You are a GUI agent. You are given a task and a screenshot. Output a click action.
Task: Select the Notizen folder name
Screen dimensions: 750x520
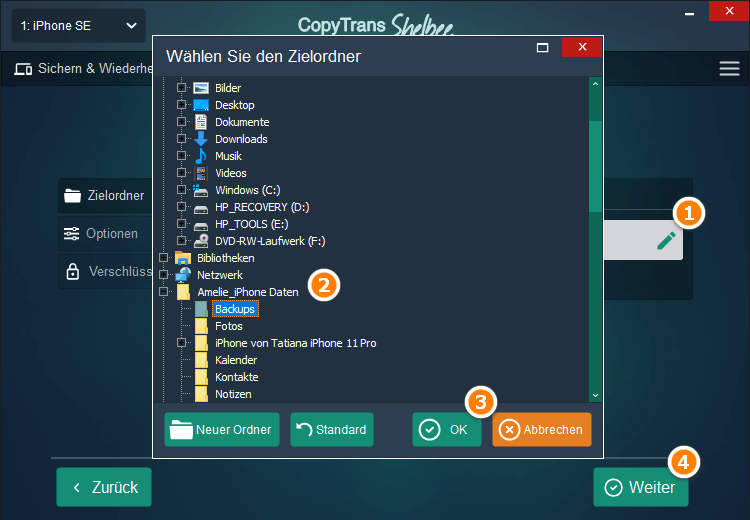pyautogui.click(x=233, y=394)
